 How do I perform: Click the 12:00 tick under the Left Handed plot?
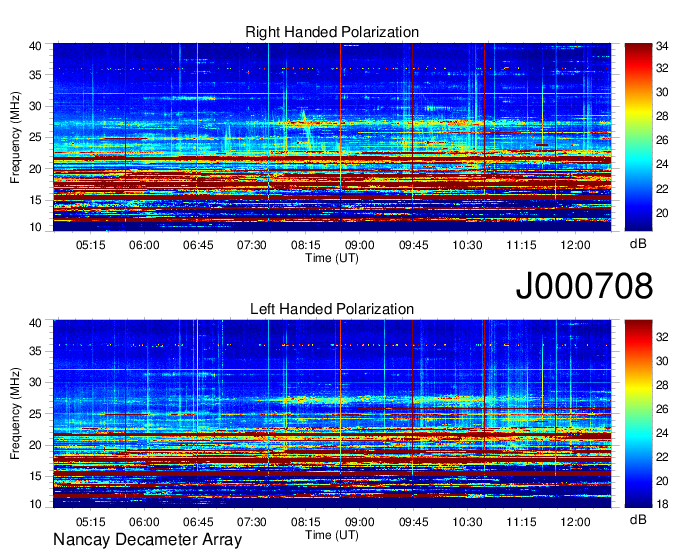click(575, 522)
